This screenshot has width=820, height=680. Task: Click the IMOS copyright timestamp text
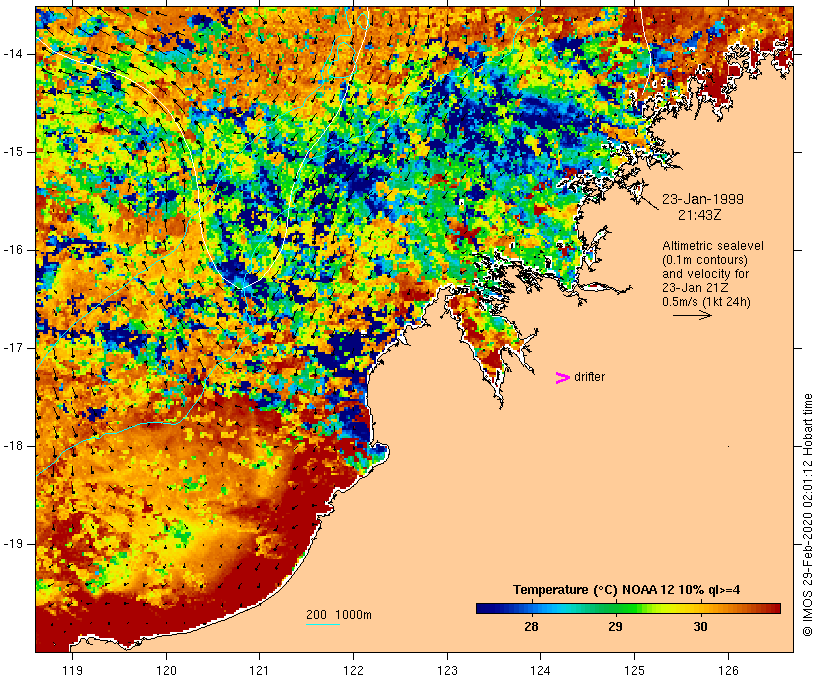(807, 515)
